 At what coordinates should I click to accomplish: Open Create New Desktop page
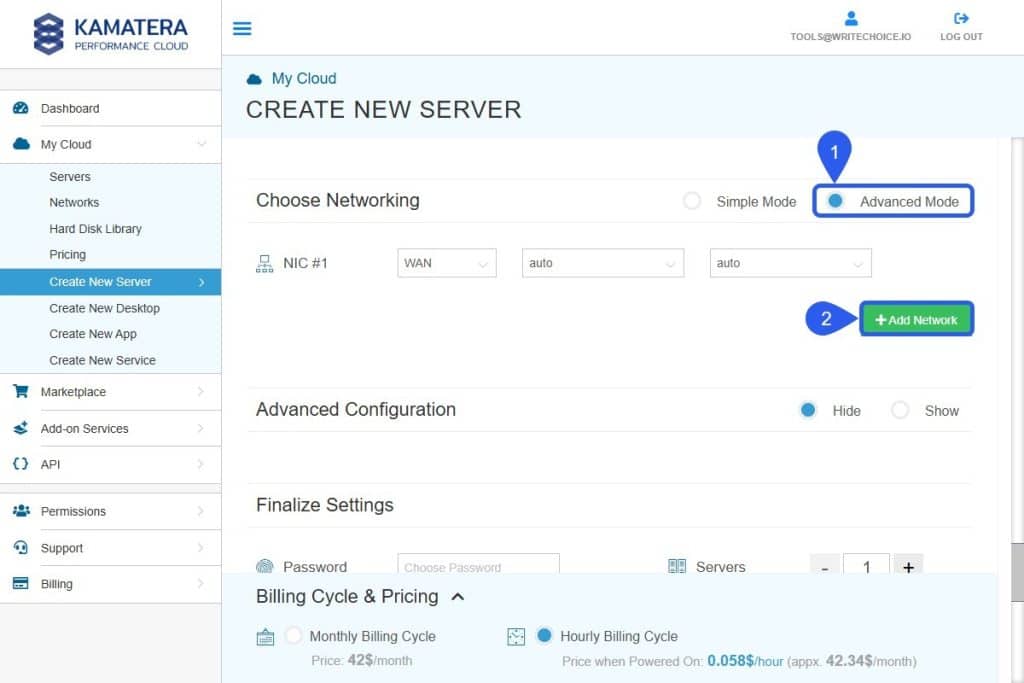(104, 308)
